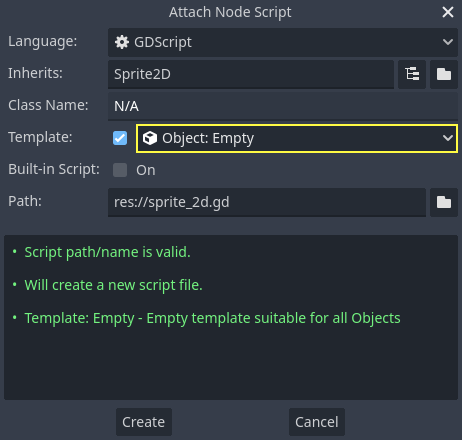Click into the Inherits Sprite2D field

coord(251,74)
